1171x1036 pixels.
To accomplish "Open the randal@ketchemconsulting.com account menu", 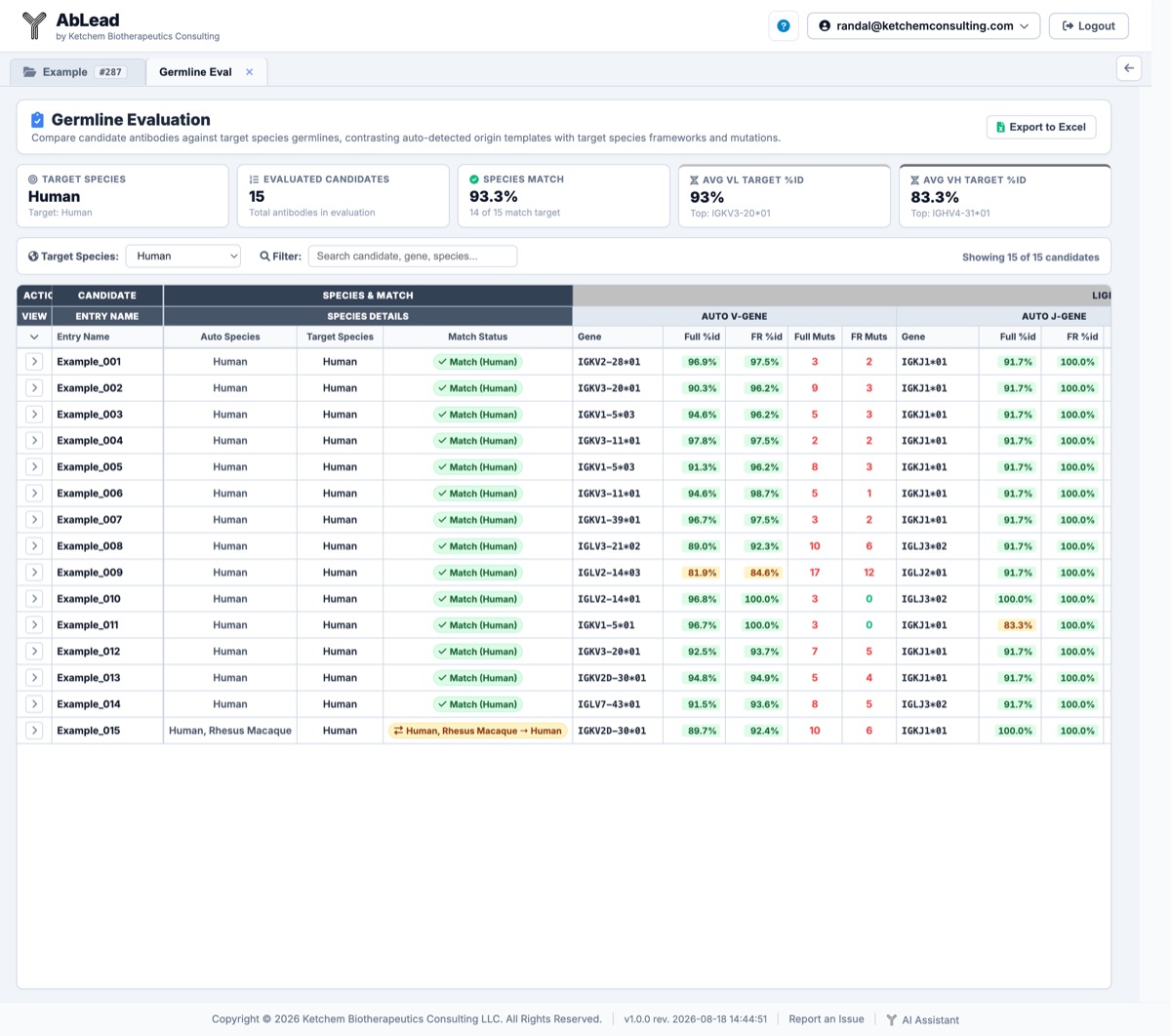I will [923, 26].
